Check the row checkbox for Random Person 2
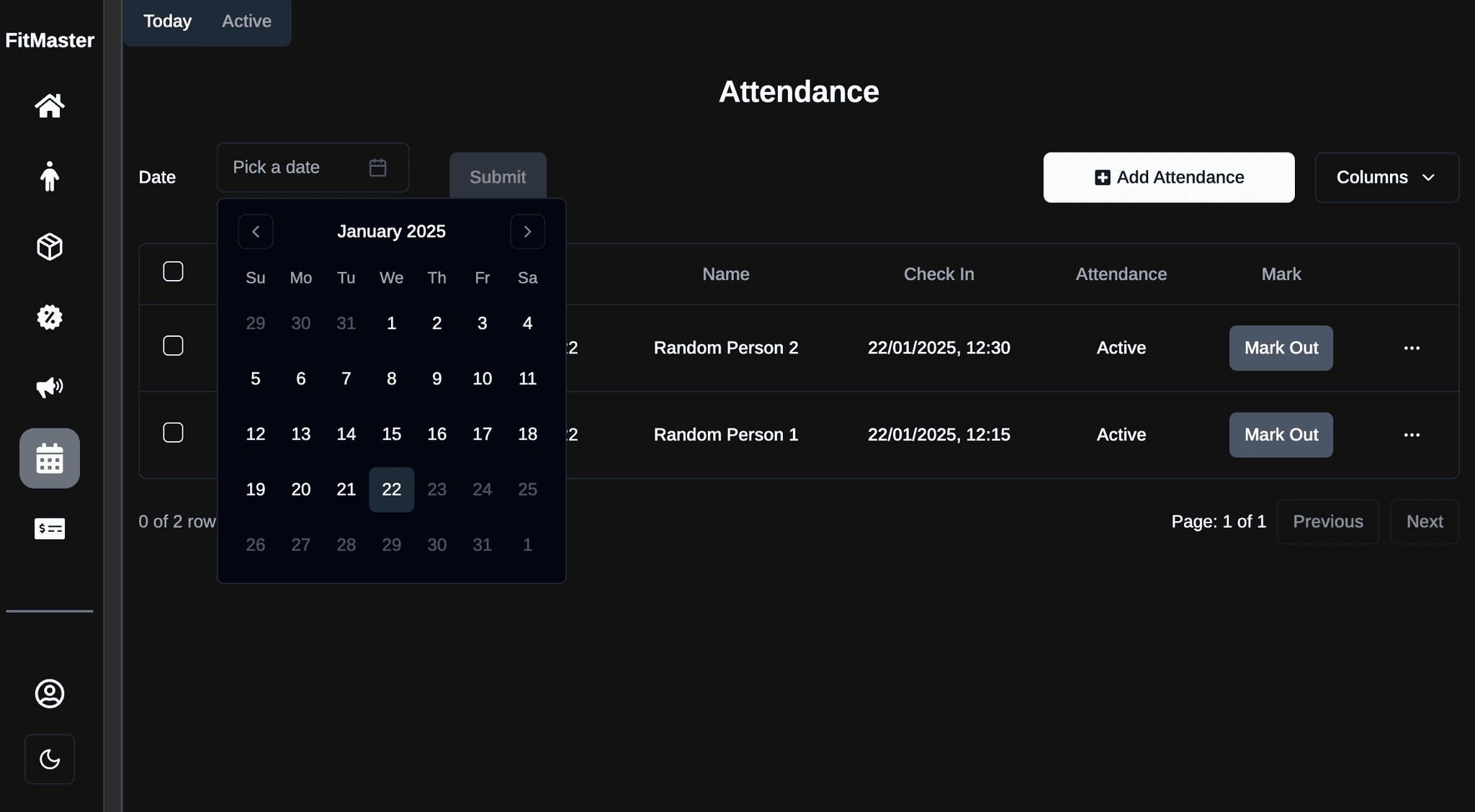The image size is (1475, 812). pos(173,346)
